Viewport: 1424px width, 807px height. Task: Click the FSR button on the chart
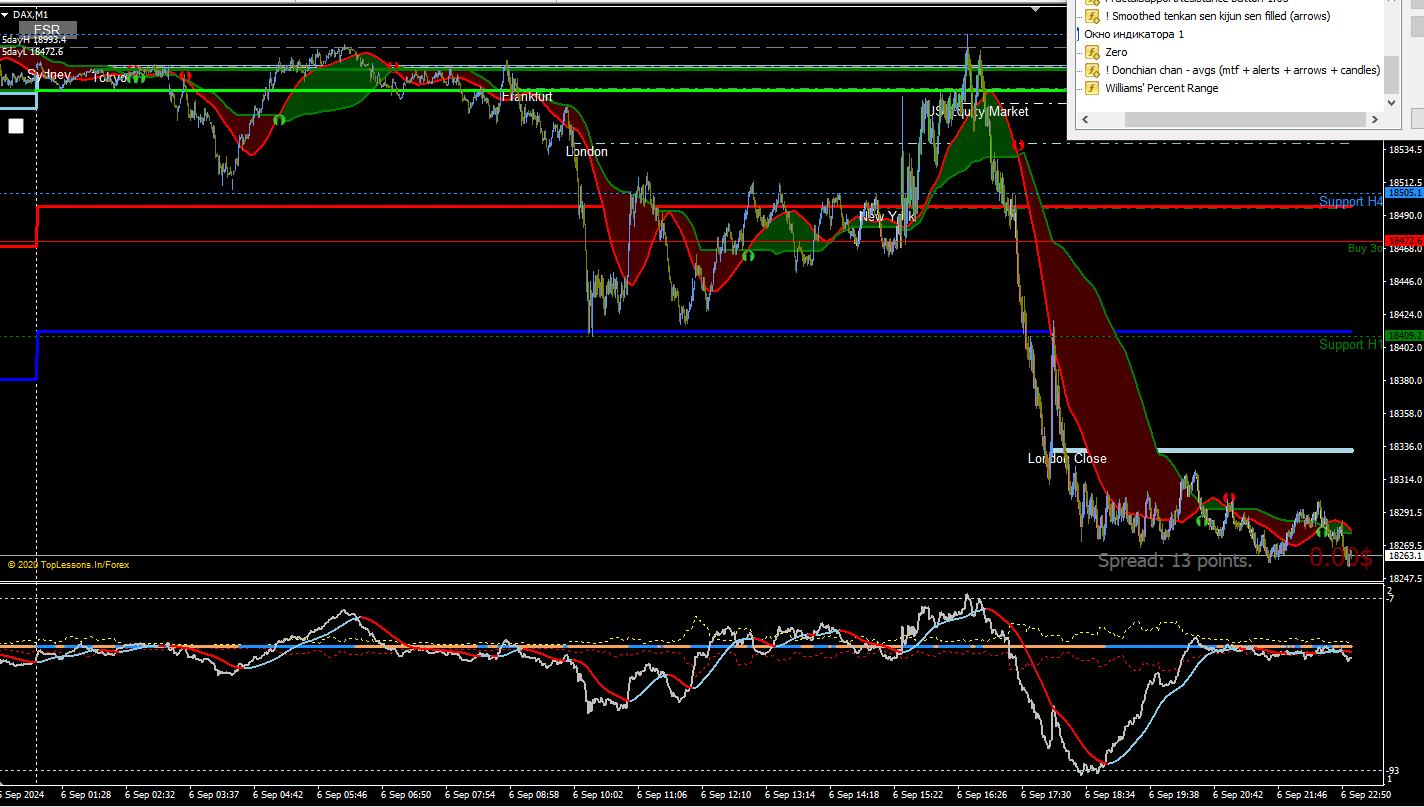(x=47, y=30)
